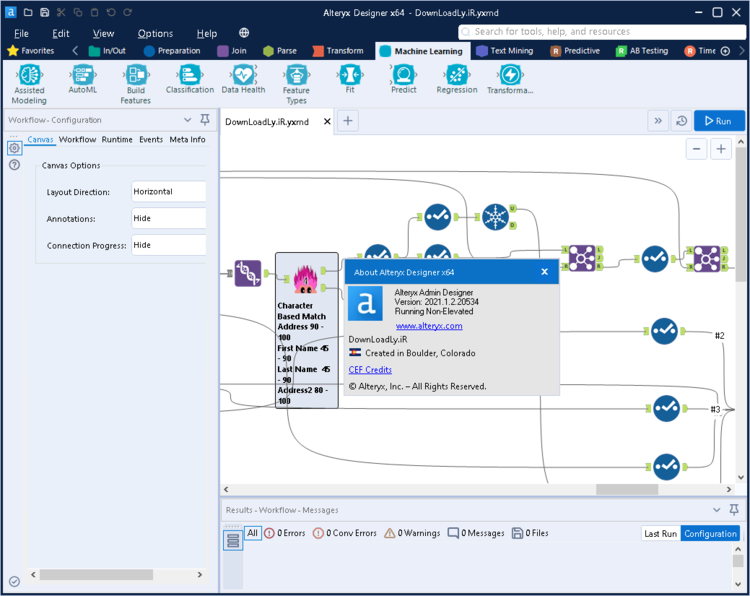This screenshot has width=750, height=596.
Task: Click the canvas horizontal scrollbar thumb
Action: point(627,489)
